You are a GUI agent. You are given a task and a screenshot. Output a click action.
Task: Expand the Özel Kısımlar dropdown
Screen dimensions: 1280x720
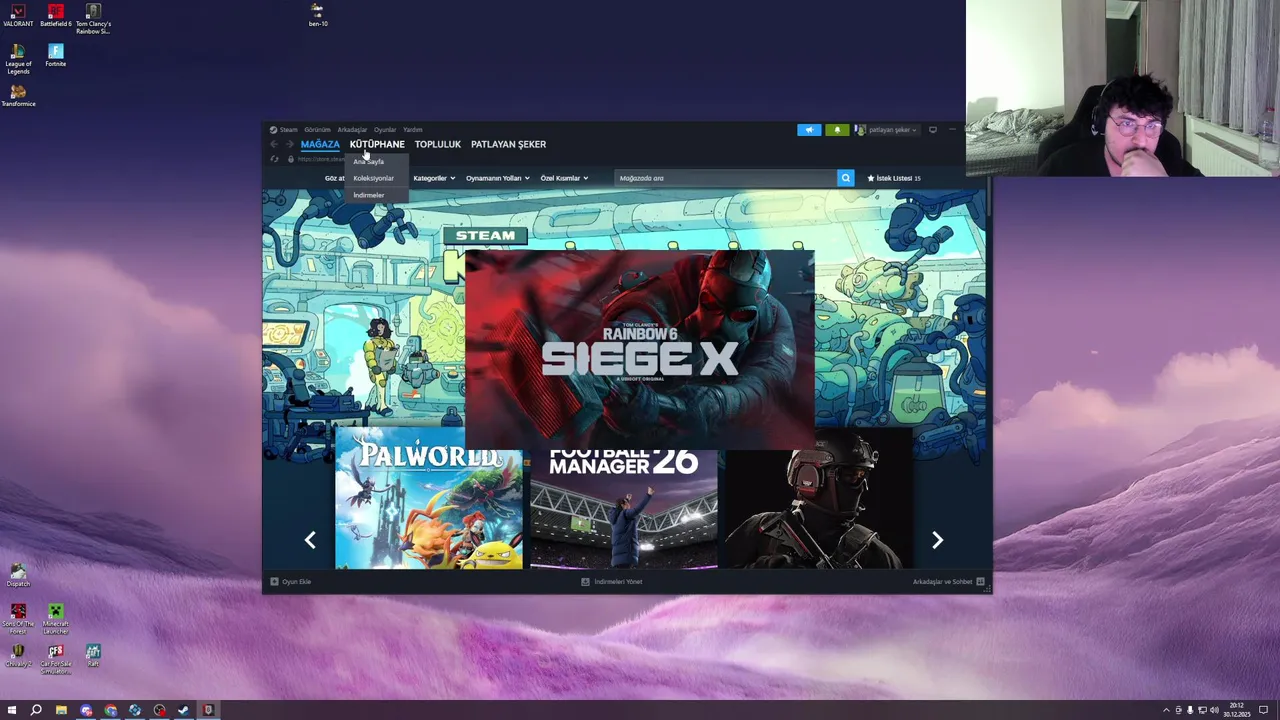[x=564, y=178]
